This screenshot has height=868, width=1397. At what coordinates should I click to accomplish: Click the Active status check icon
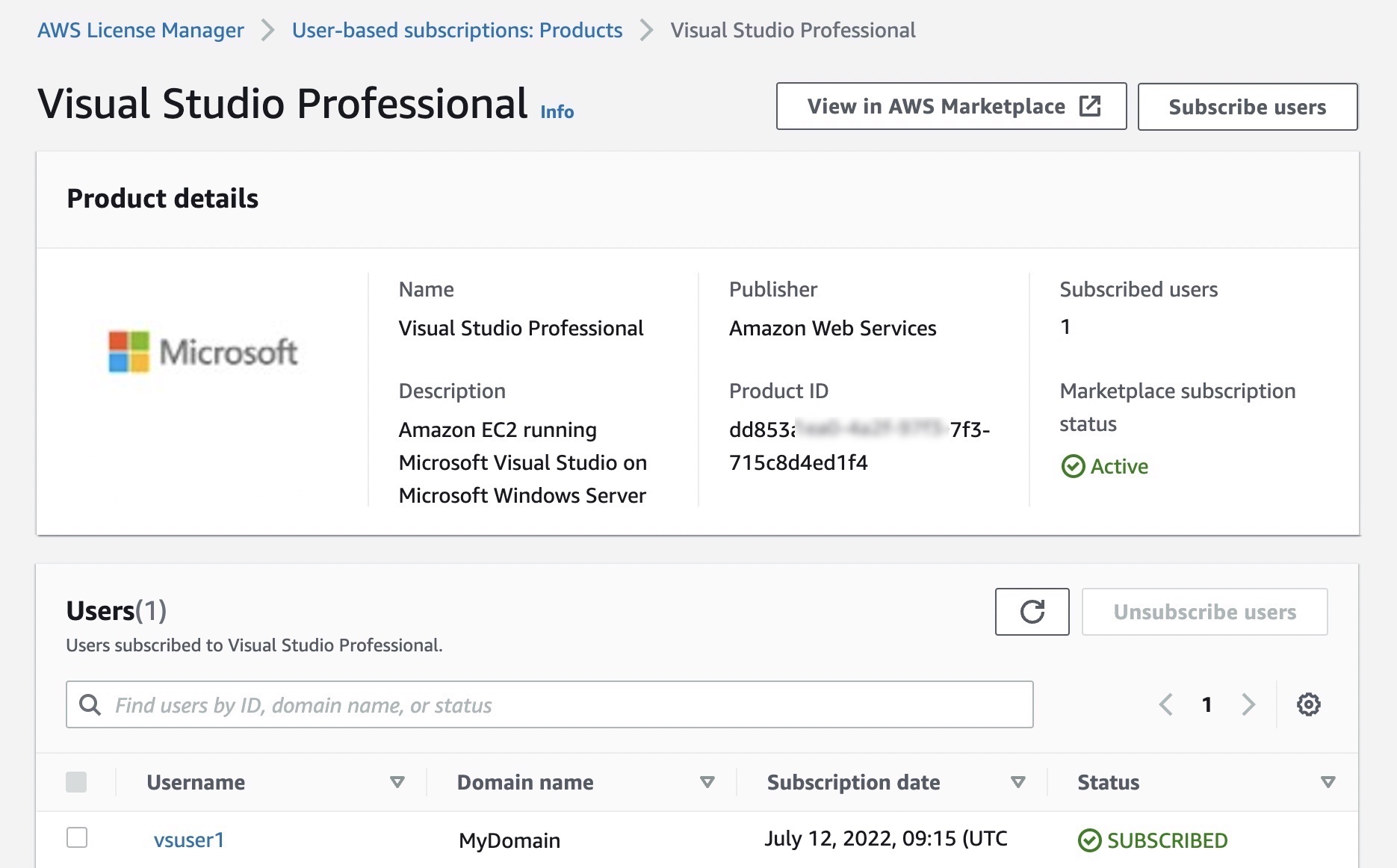[1073, 466]
